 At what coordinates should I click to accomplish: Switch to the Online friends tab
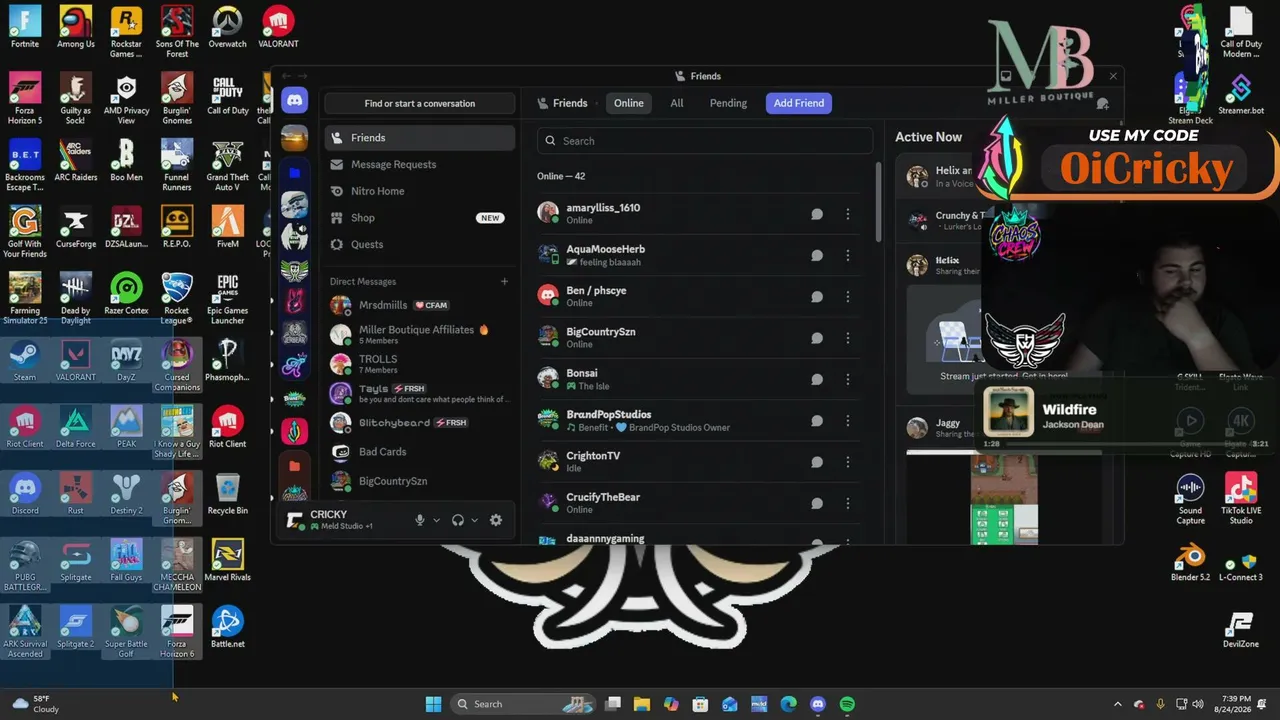(629, 103)
